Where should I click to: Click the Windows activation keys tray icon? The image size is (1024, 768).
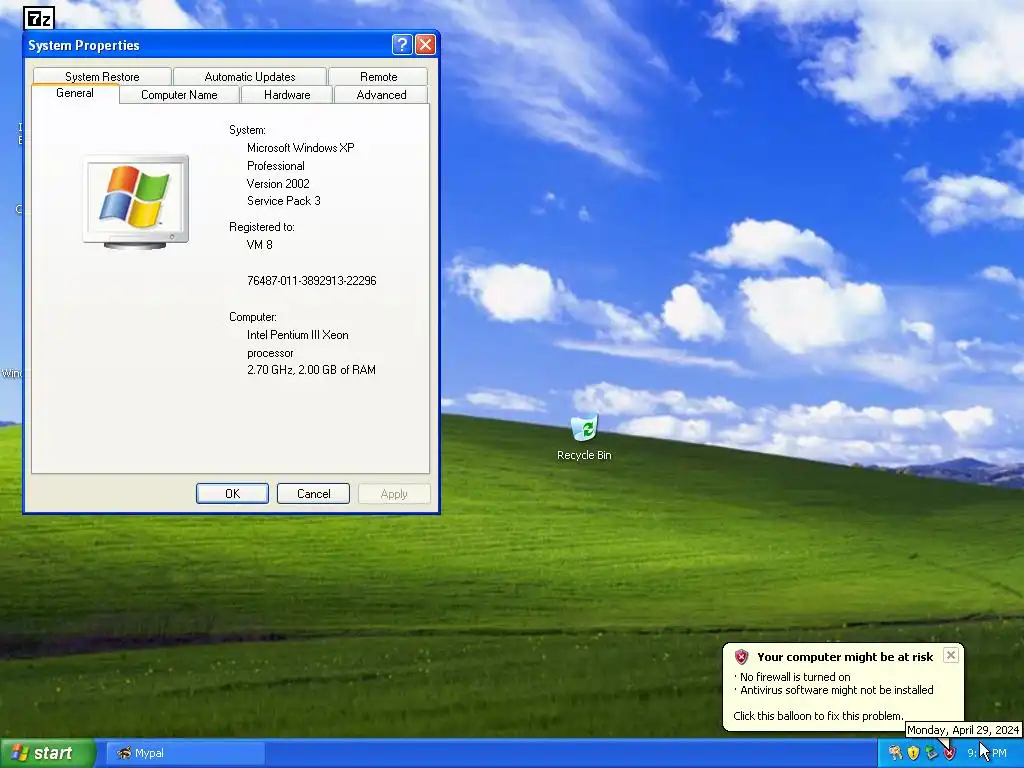pyautogui.click(x=895, y=753)
